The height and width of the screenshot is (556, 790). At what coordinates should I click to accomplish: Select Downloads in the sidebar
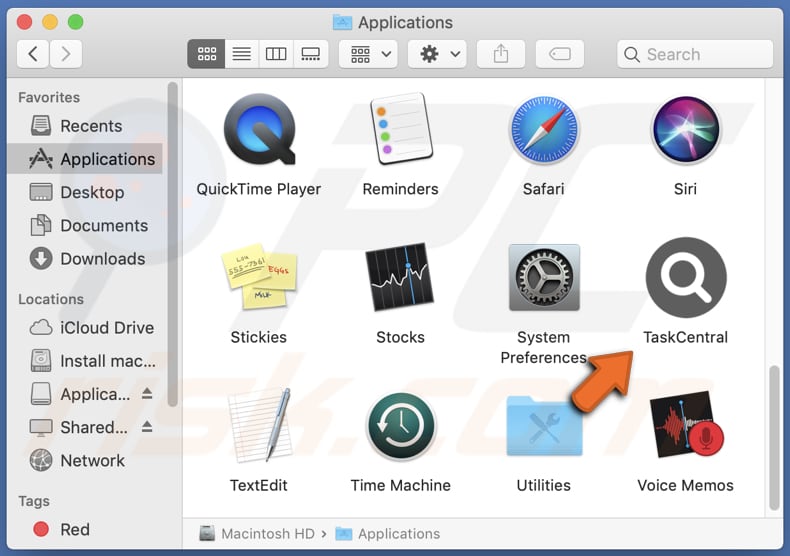point(85,259)
